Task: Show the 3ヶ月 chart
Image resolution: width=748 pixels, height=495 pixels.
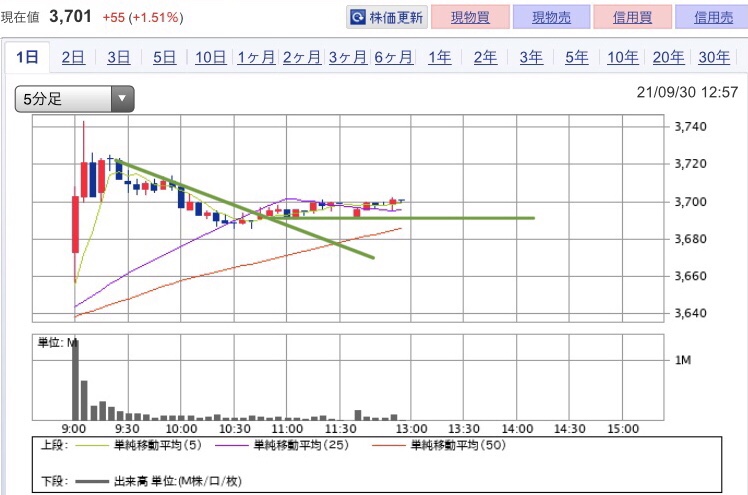Action: coord(348,58)
